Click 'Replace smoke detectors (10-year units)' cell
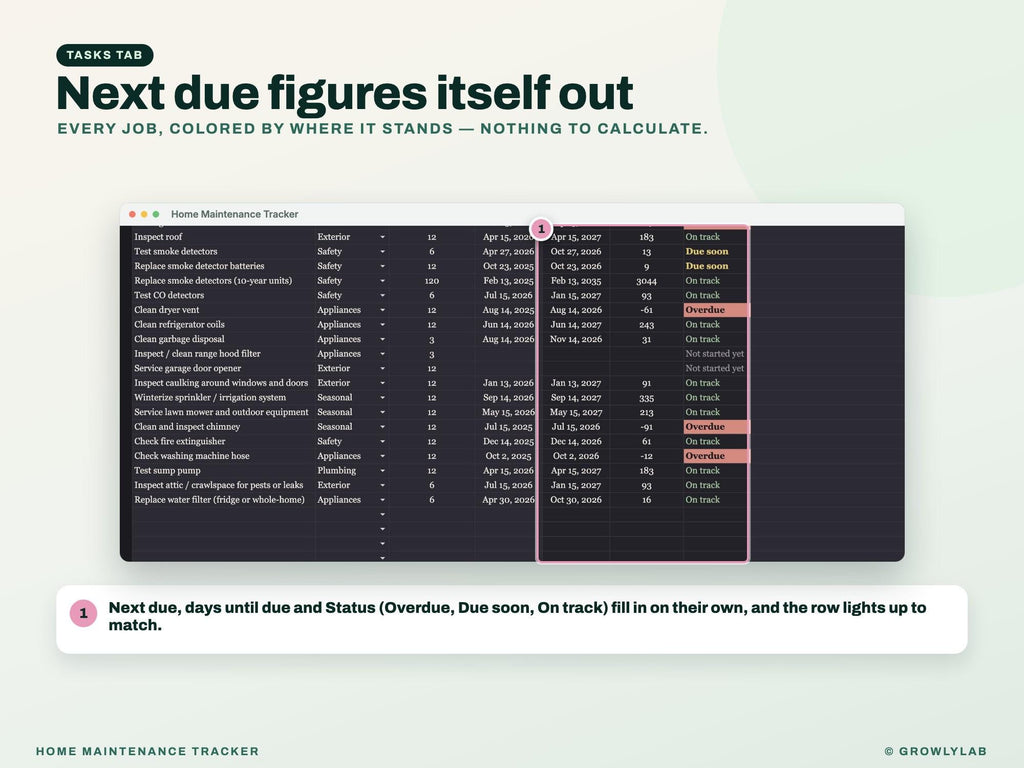The width and height of the screenshot is (1024, 768). pyautogui.click(x=223, y=281)
